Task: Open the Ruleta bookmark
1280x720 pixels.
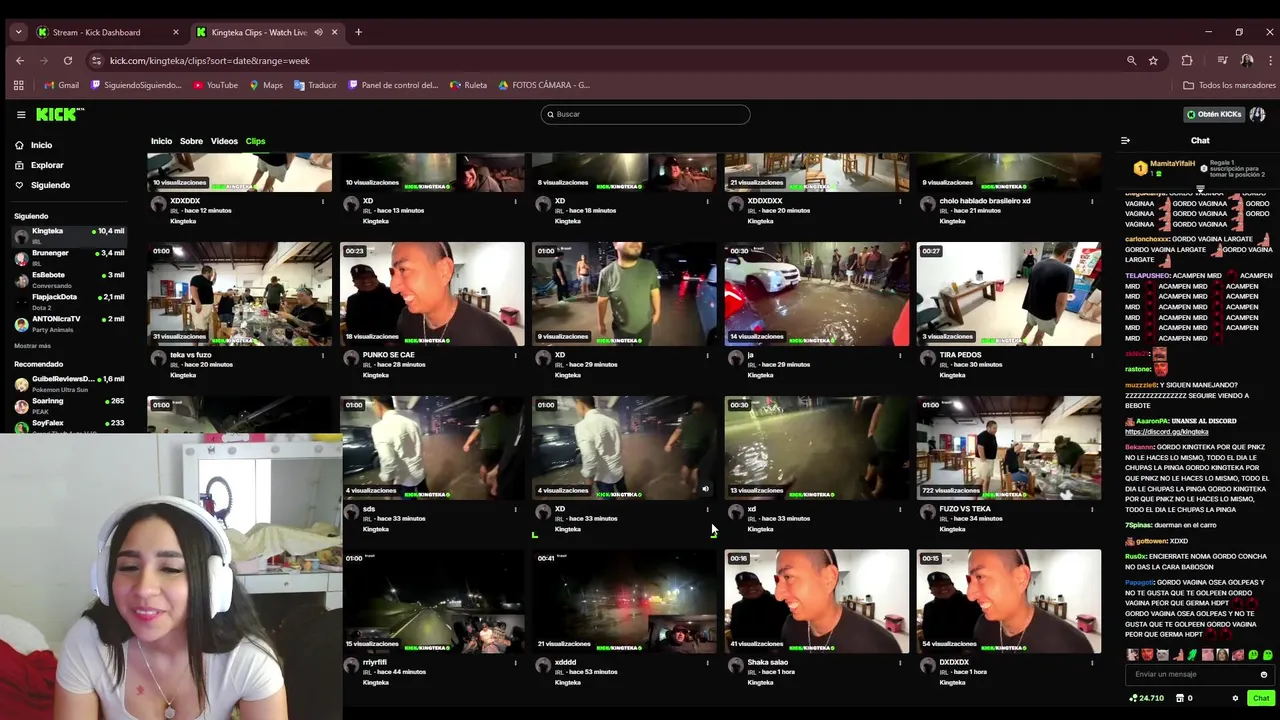Action: point(468,85)
